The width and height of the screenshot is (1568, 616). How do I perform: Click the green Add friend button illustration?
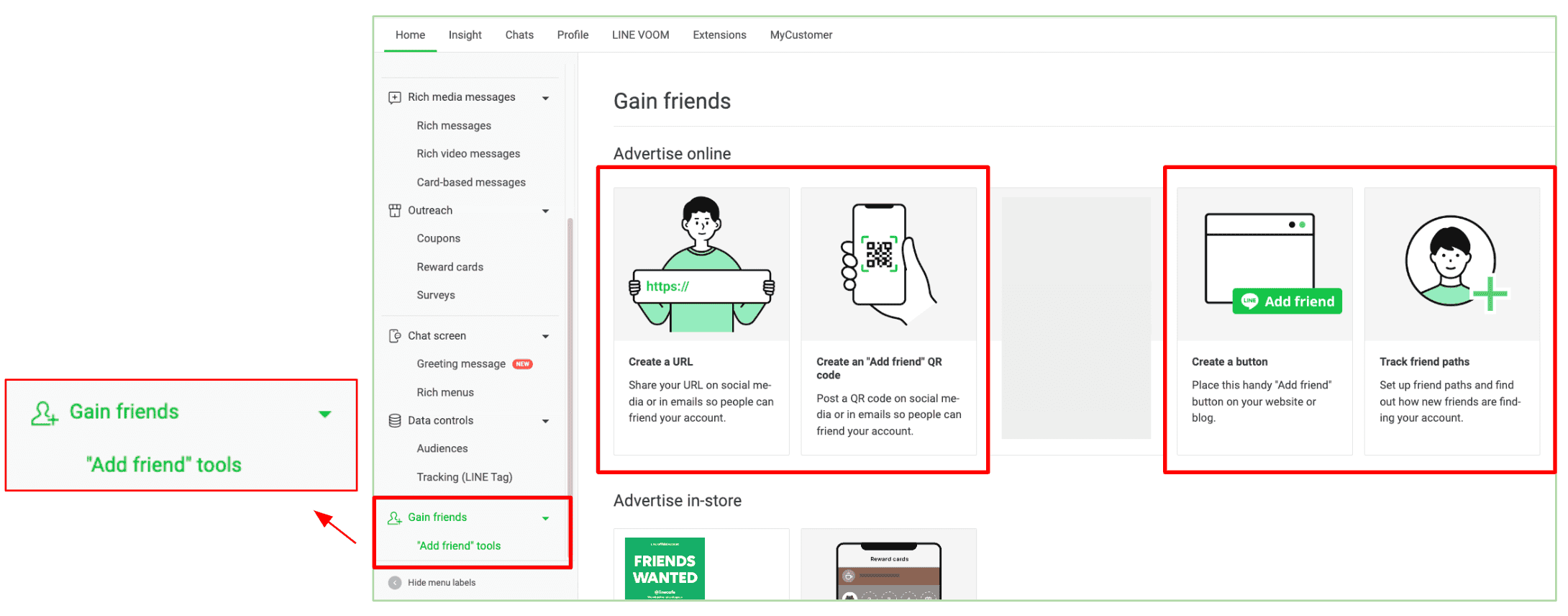pyautogui.click(x=1287, y=301)
